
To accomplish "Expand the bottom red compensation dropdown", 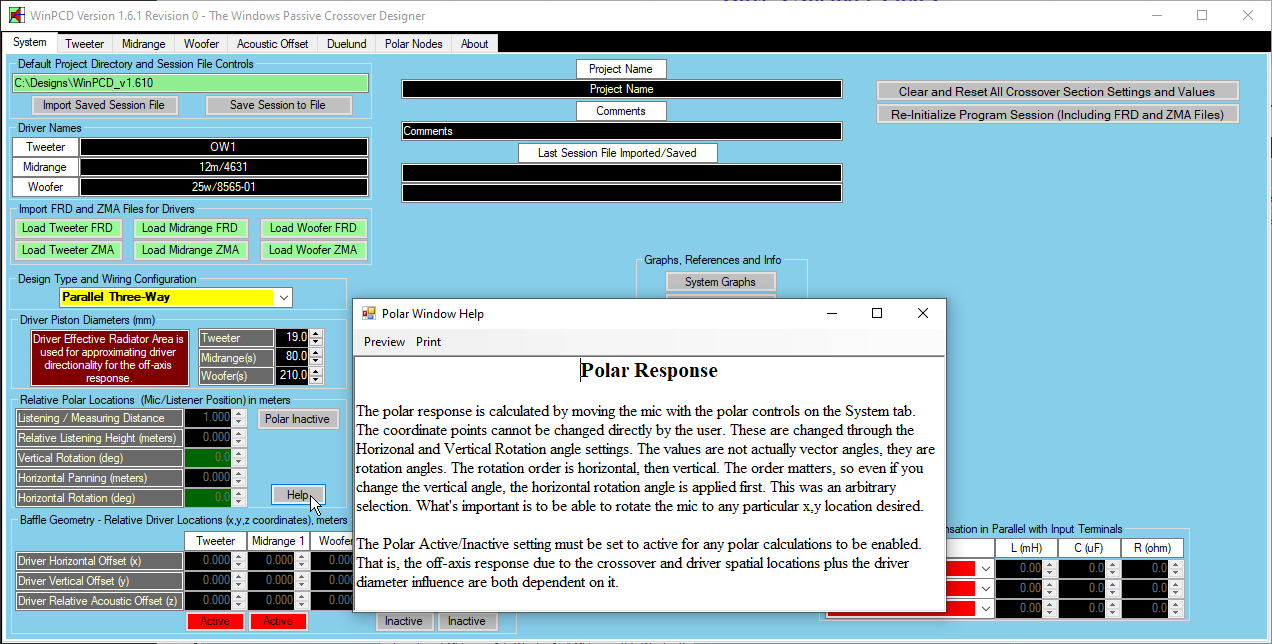I will [984, 609].
